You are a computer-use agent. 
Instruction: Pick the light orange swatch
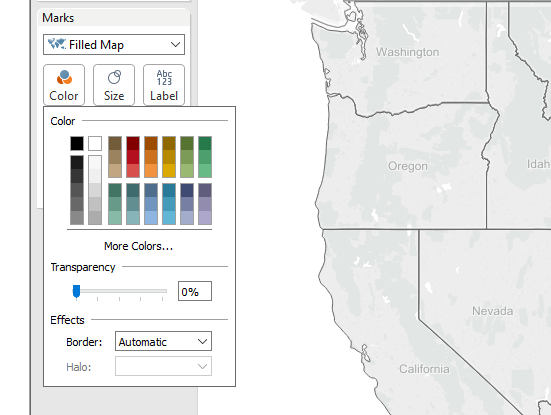(x=151, y=171)
